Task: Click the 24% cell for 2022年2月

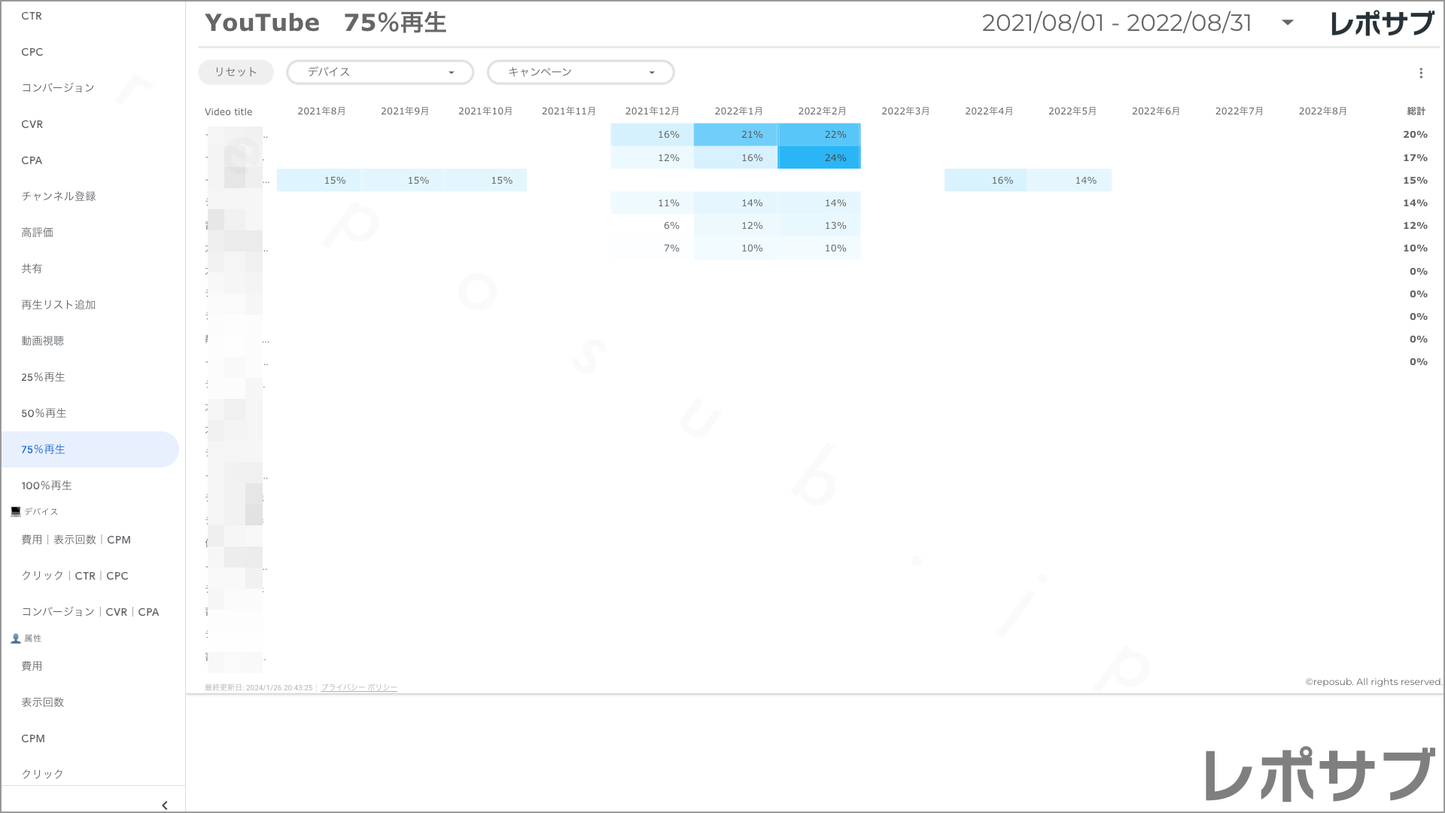Action: pos(819,158)
